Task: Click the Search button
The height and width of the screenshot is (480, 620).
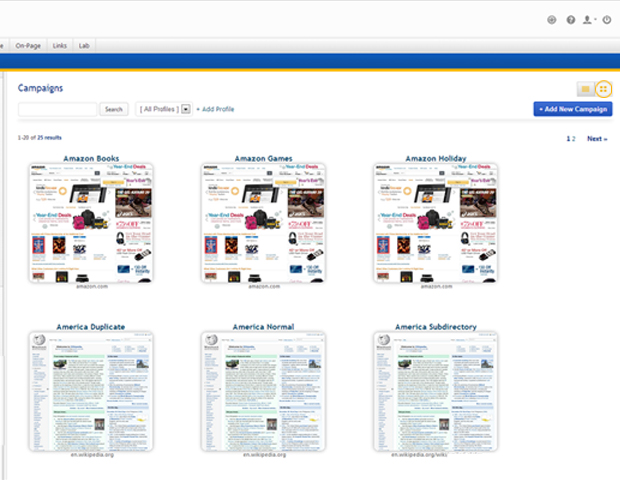Action: [x=114, y=109]
